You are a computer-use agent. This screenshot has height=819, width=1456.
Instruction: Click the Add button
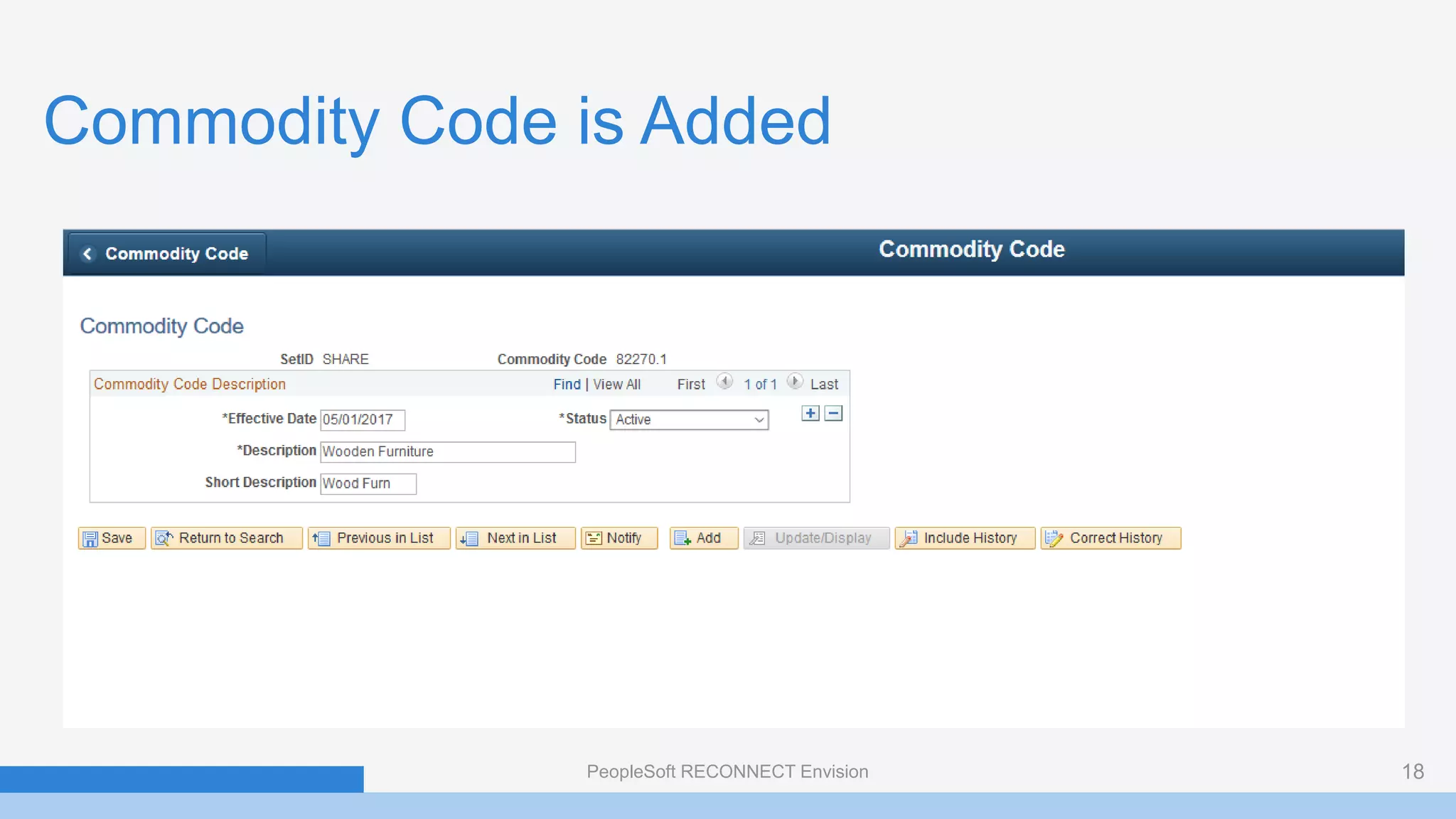(704, 538)
